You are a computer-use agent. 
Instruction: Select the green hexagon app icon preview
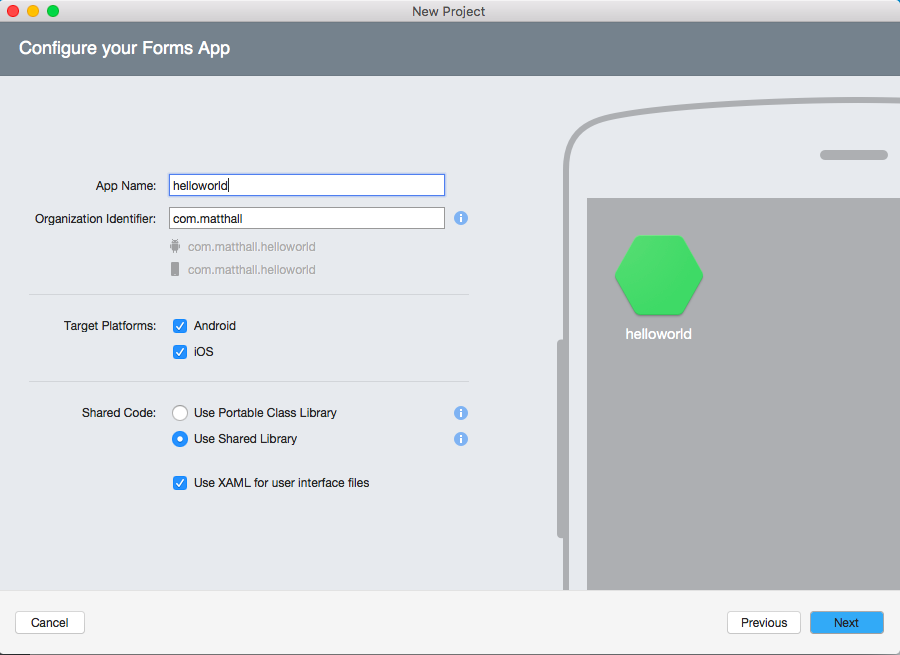659,276
